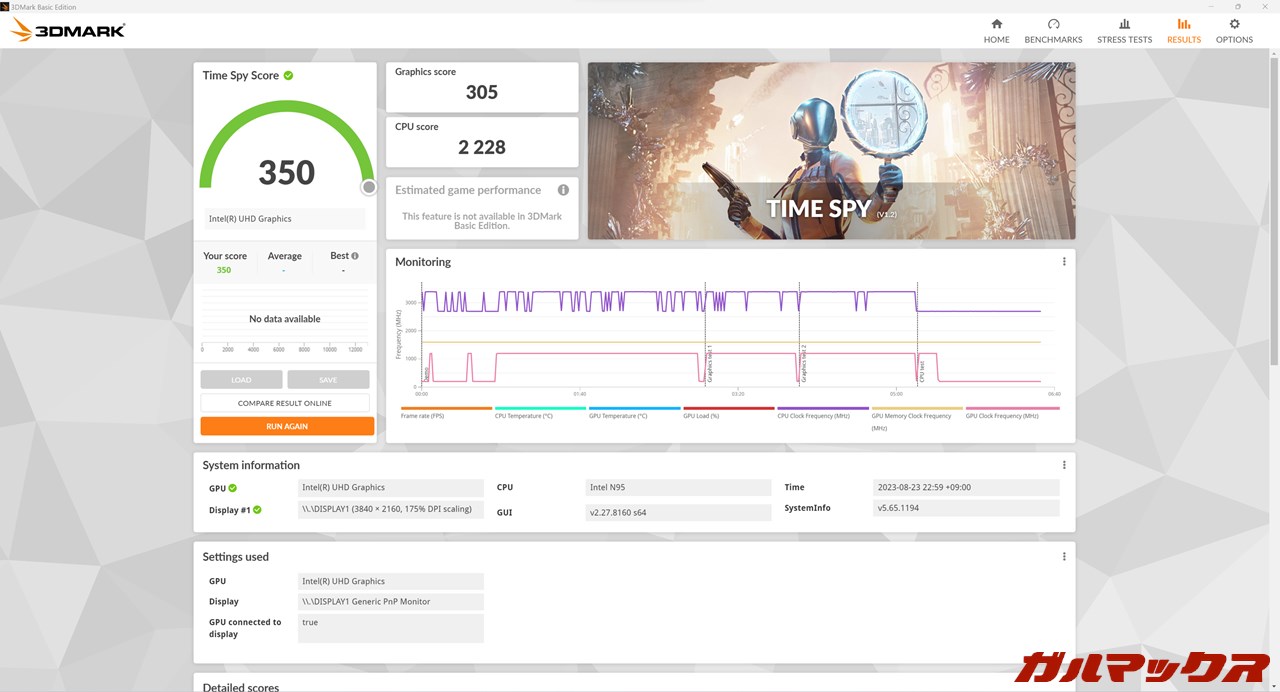
Task: Click Compare Result Online
Action: [285, 403]
